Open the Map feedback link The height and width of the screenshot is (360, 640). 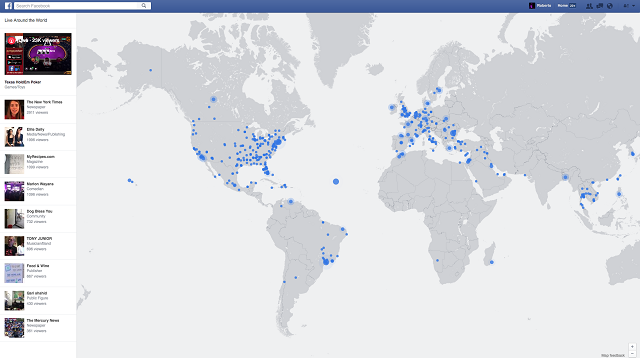[x=613, y=356]
